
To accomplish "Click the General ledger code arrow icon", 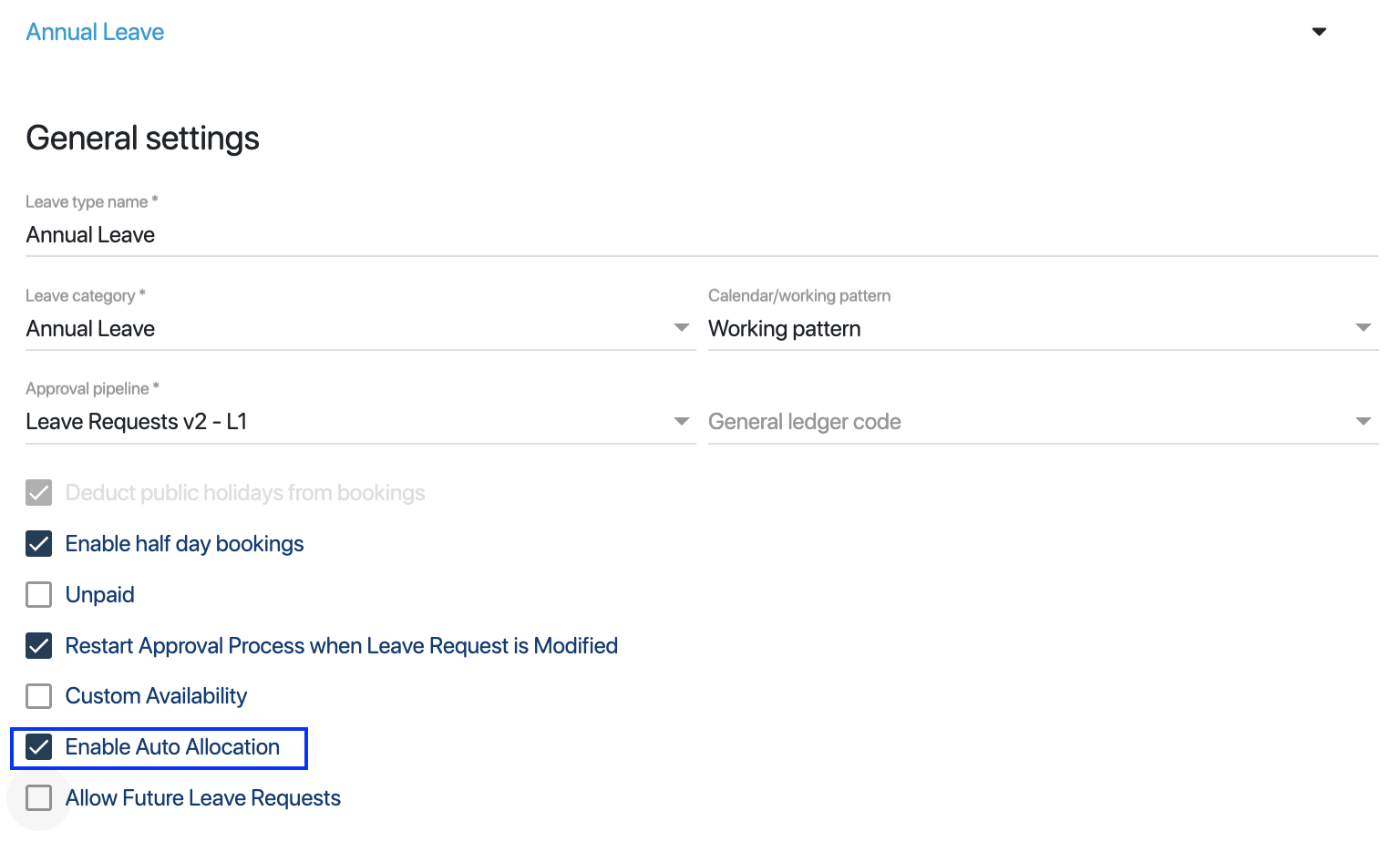I will click(1363, 421).
